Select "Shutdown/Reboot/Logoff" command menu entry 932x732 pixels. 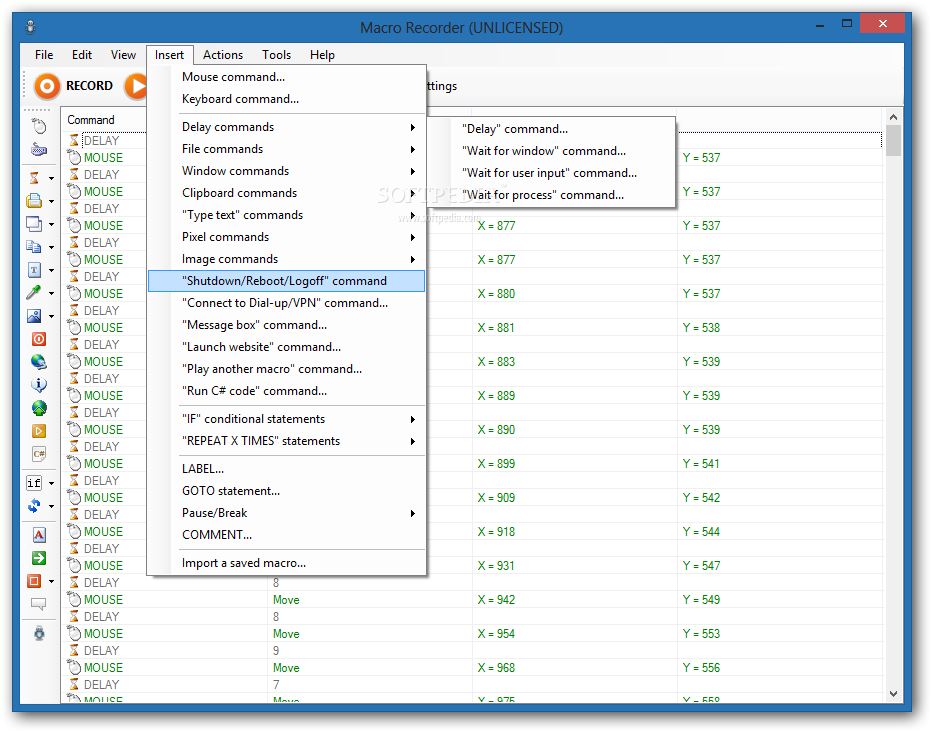286,281
